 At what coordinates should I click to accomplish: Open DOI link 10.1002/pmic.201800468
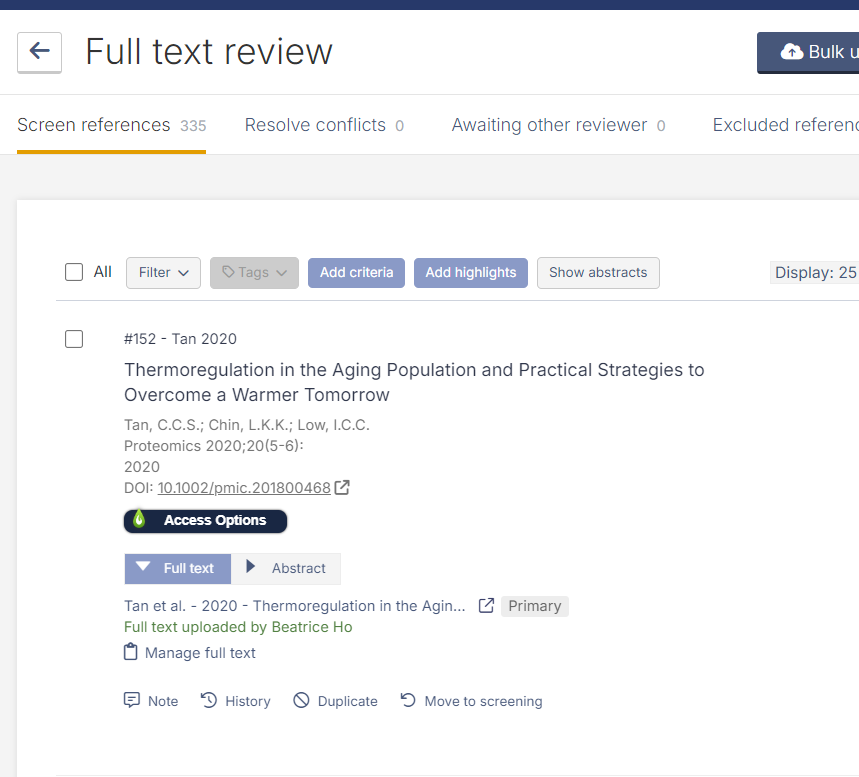(x=244, y=488)
